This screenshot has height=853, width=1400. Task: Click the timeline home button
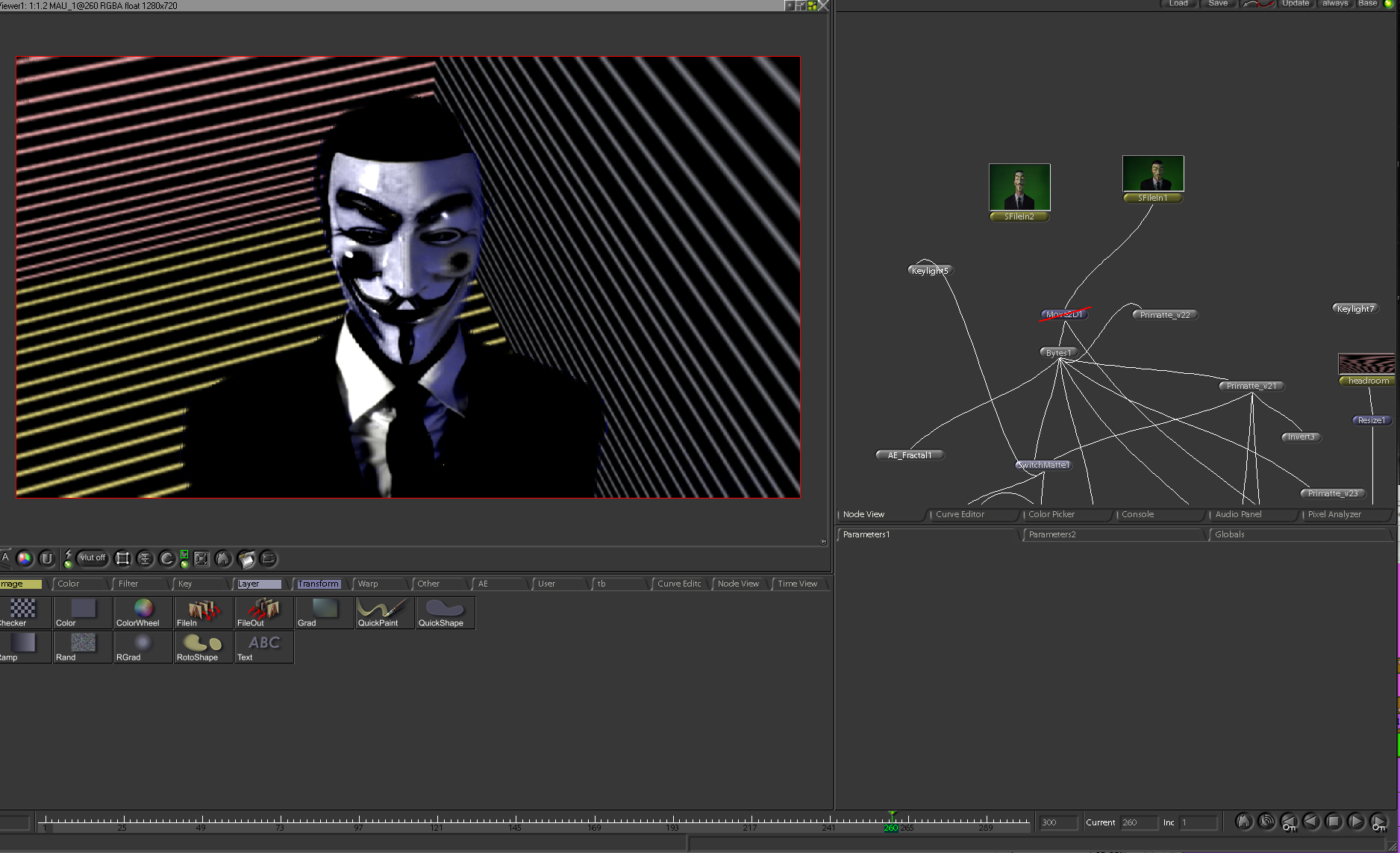pos(1243,822)
